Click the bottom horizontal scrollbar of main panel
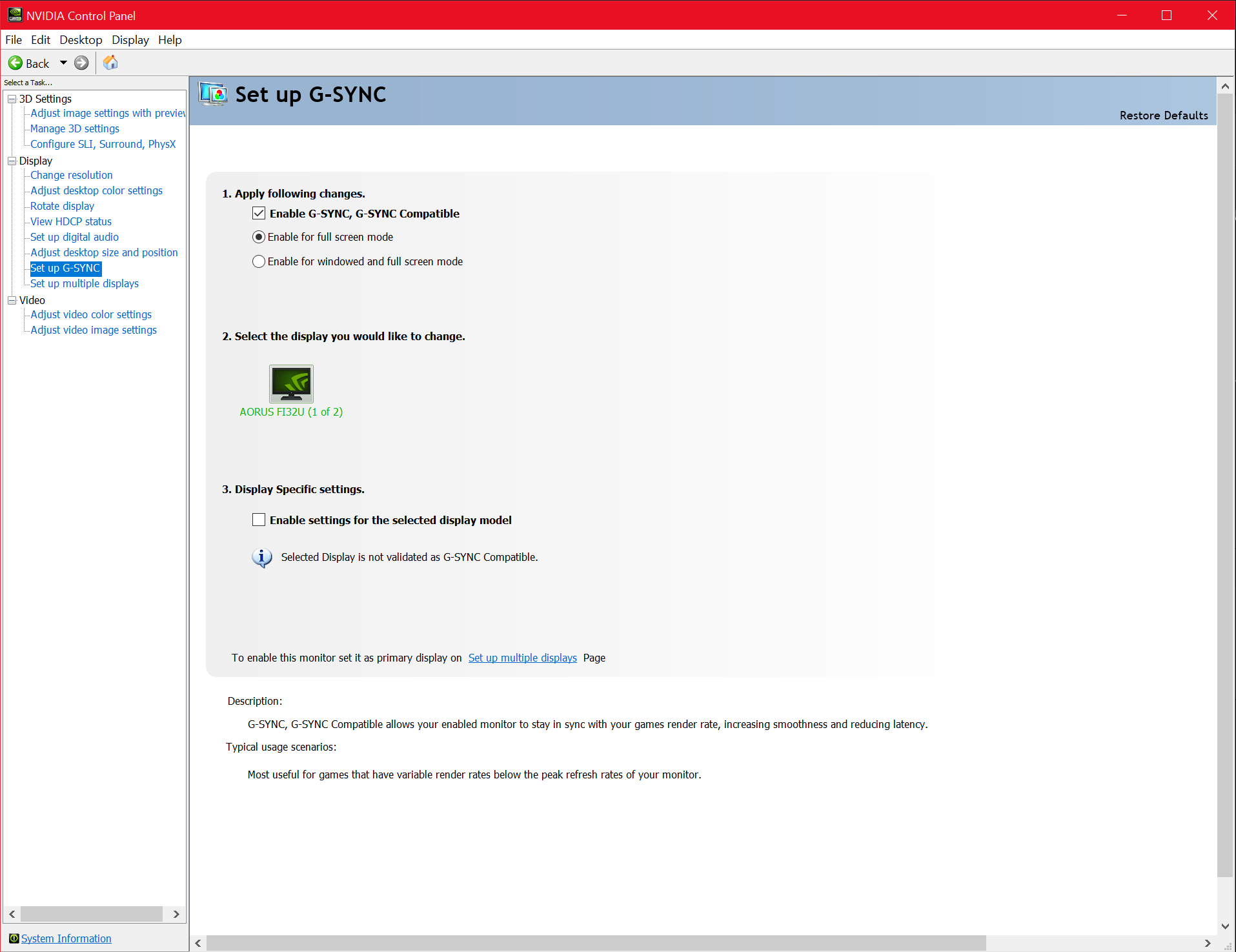The height and width of the screenshot is (952, 1236). [x=595, y=943]
